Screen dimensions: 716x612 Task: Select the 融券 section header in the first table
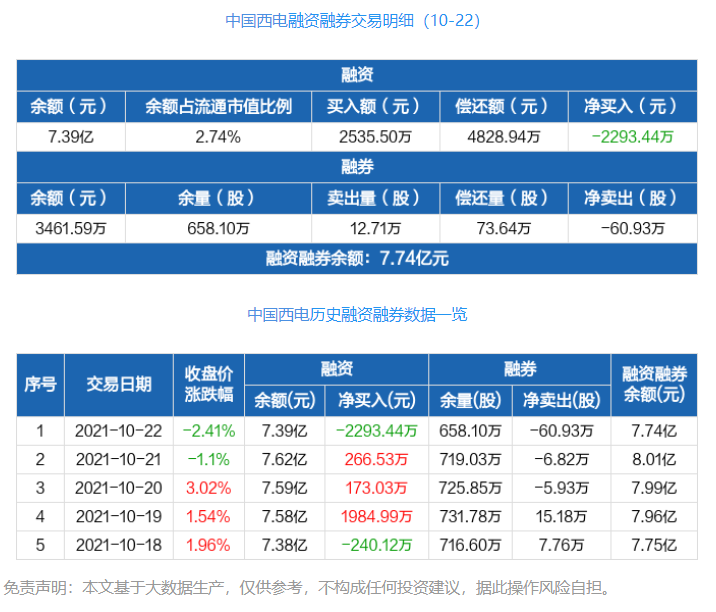pyautogui.click(x=357, y=167)
